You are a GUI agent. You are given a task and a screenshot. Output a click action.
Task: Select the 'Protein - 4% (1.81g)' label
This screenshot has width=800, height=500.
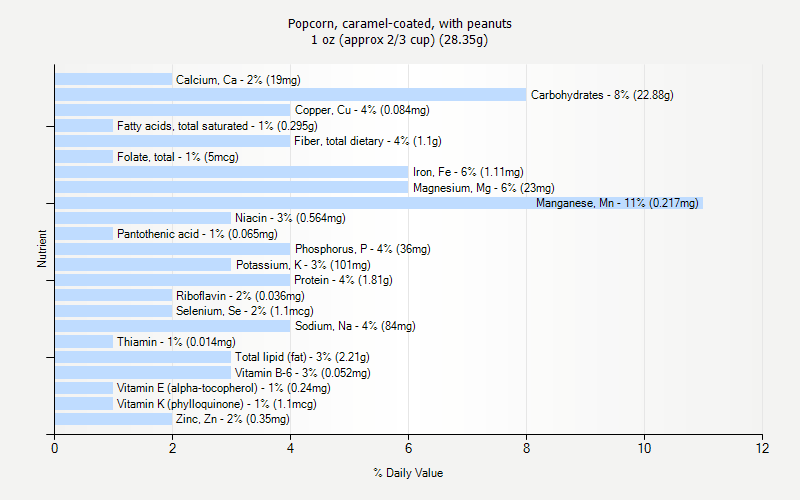coord(343,280)
